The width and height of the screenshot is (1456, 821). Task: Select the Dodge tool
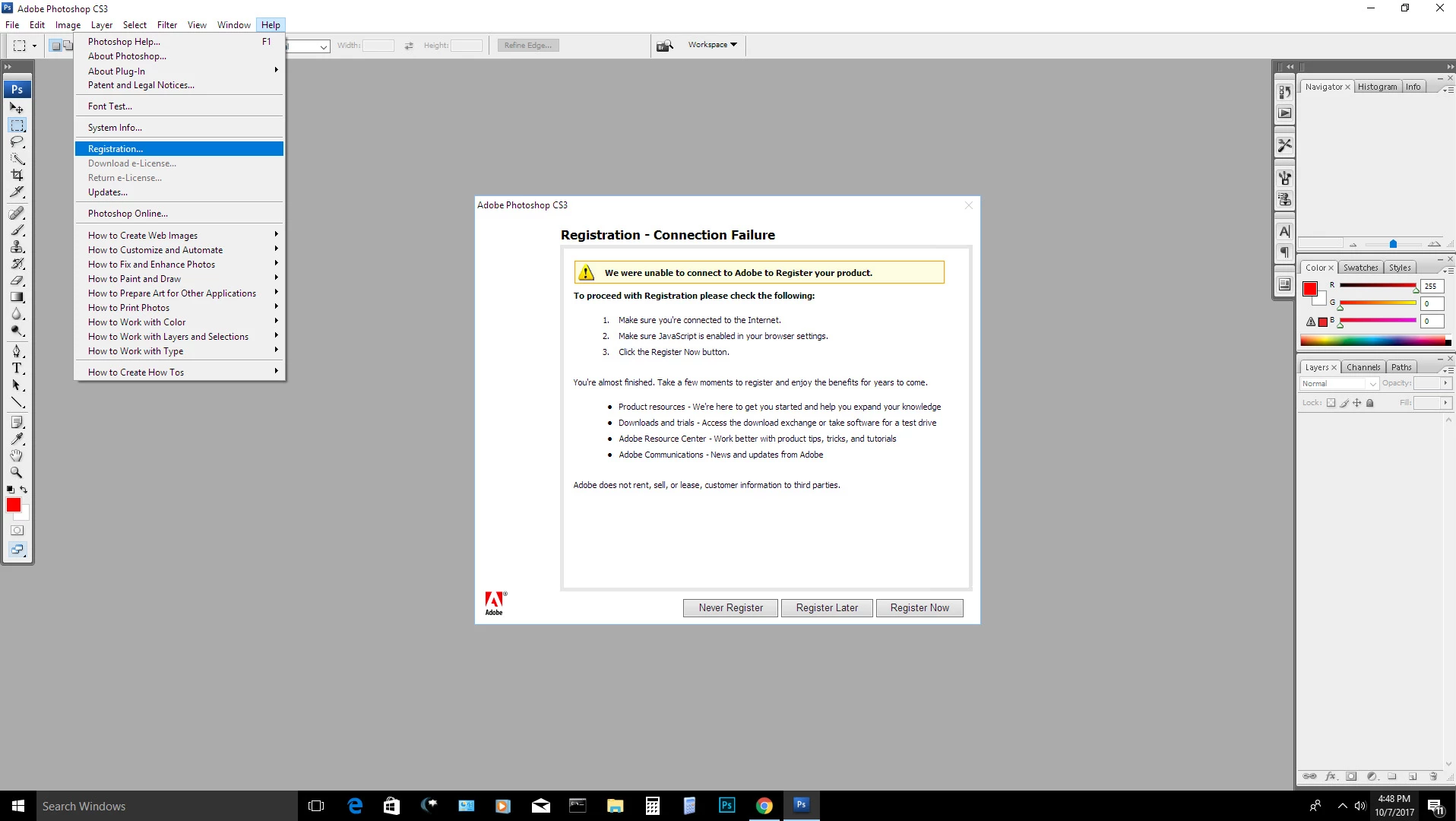(17, 331)
